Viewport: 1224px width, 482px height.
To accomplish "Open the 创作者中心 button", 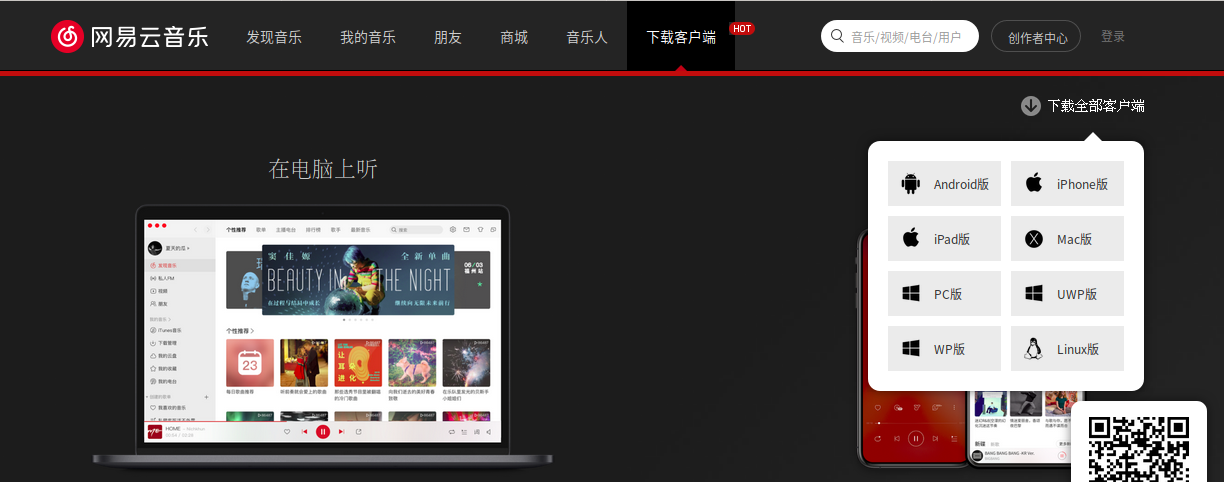I will (x=1036, y=37).
